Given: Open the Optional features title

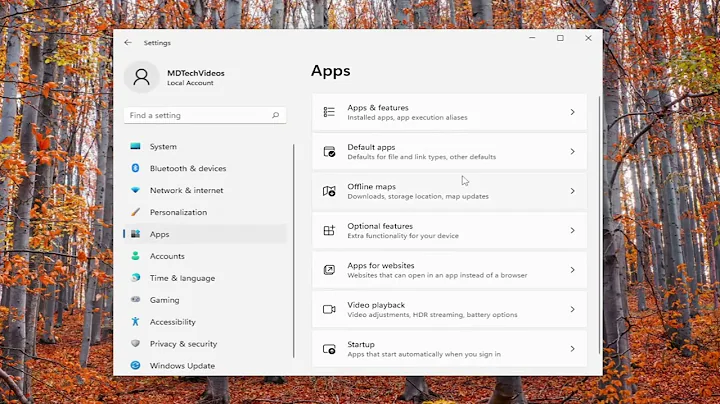Looking at the screenshot, I should coord(380,226).
